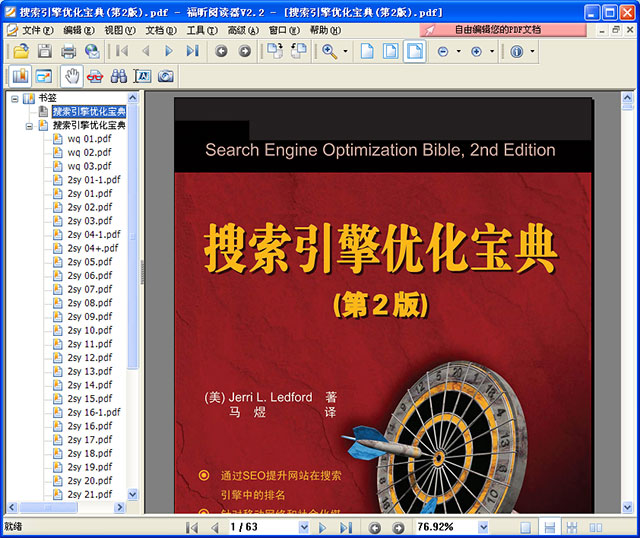Collapse the second 搜索引擎优化宝典 bookmark node
Image resolution: width=640 pixels, height=538 pixels.
pos(29,126)
